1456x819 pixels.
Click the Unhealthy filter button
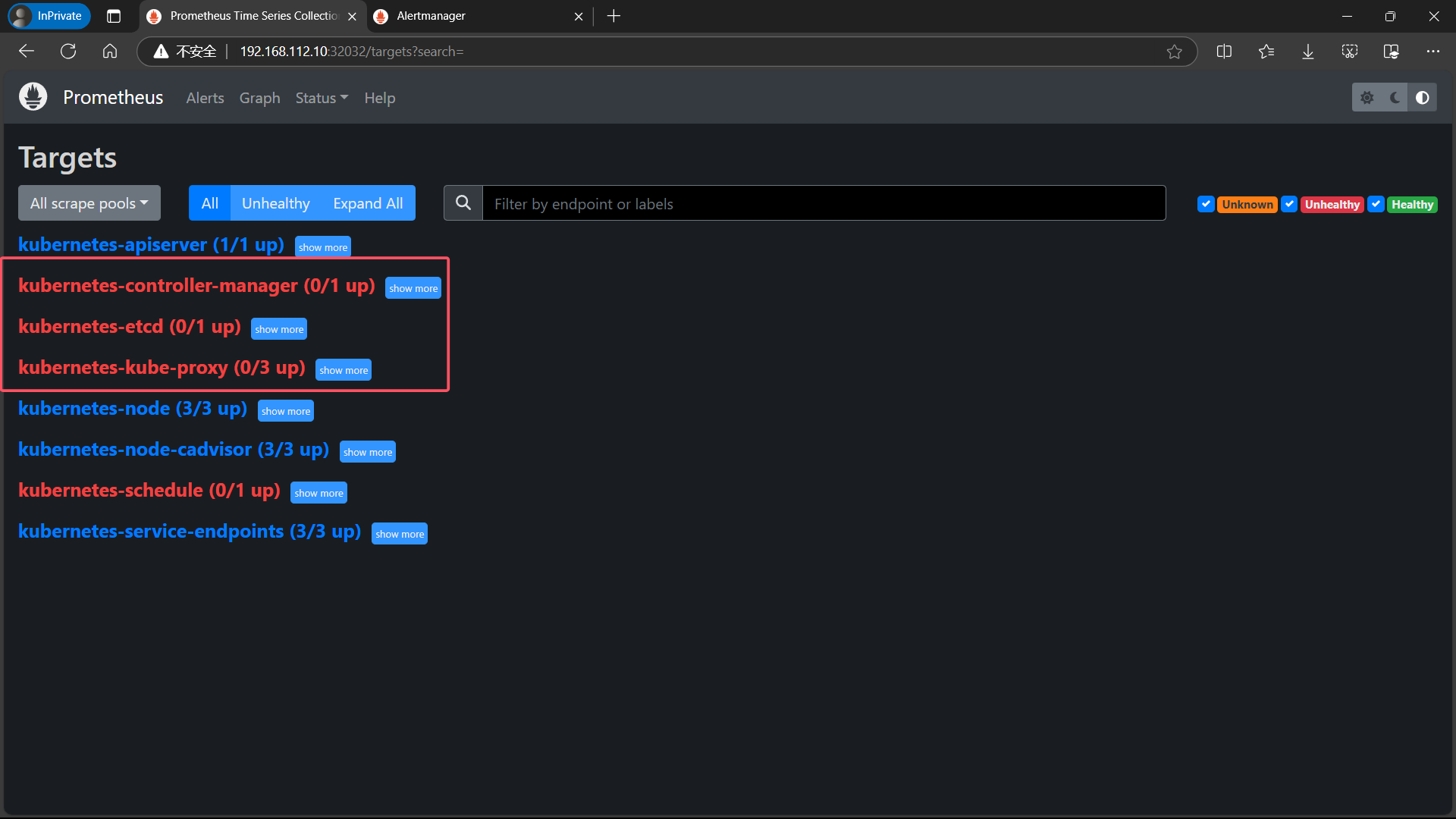tap(275, 203)
